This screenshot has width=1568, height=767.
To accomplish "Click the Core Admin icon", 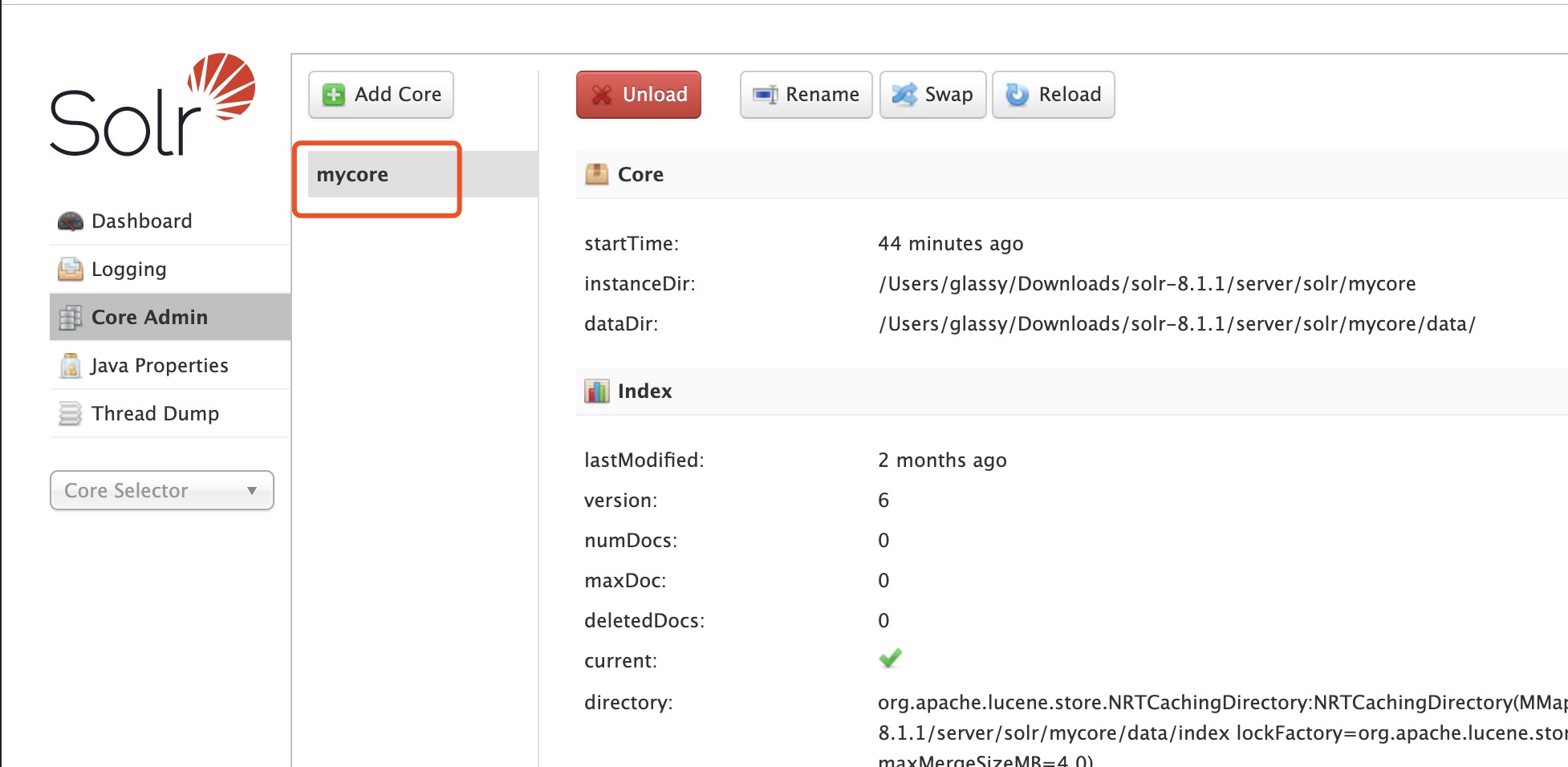I will (x=71, y=318).
